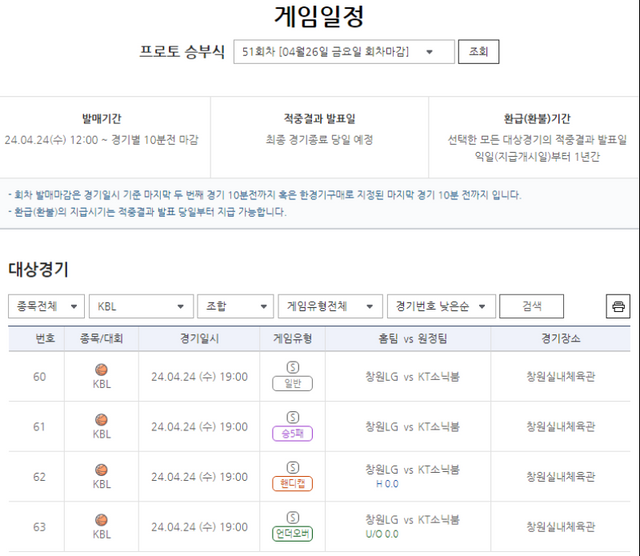Screen dimensions: 640x556
Task: Click the 승5패 game type badge
Action: coord(292,433)
